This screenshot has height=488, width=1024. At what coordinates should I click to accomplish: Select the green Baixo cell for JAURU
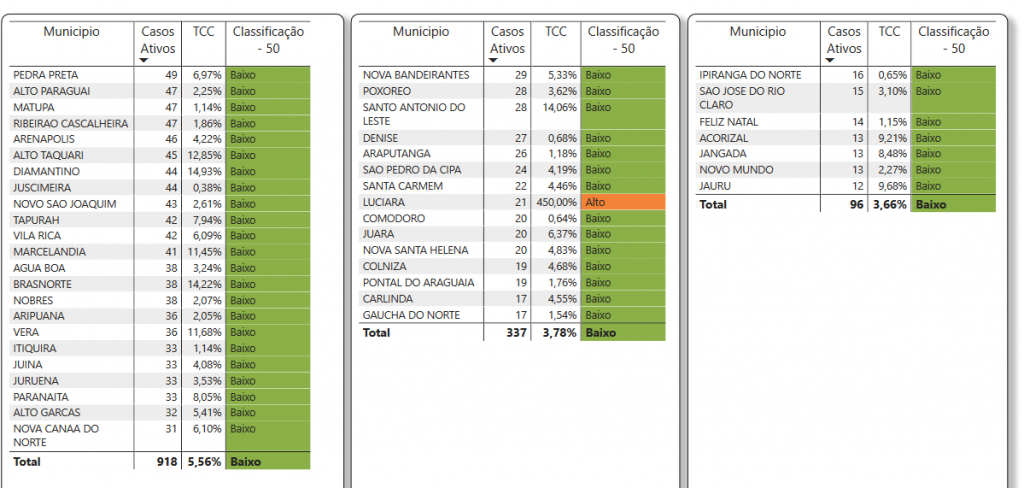[x=953, y=187]
